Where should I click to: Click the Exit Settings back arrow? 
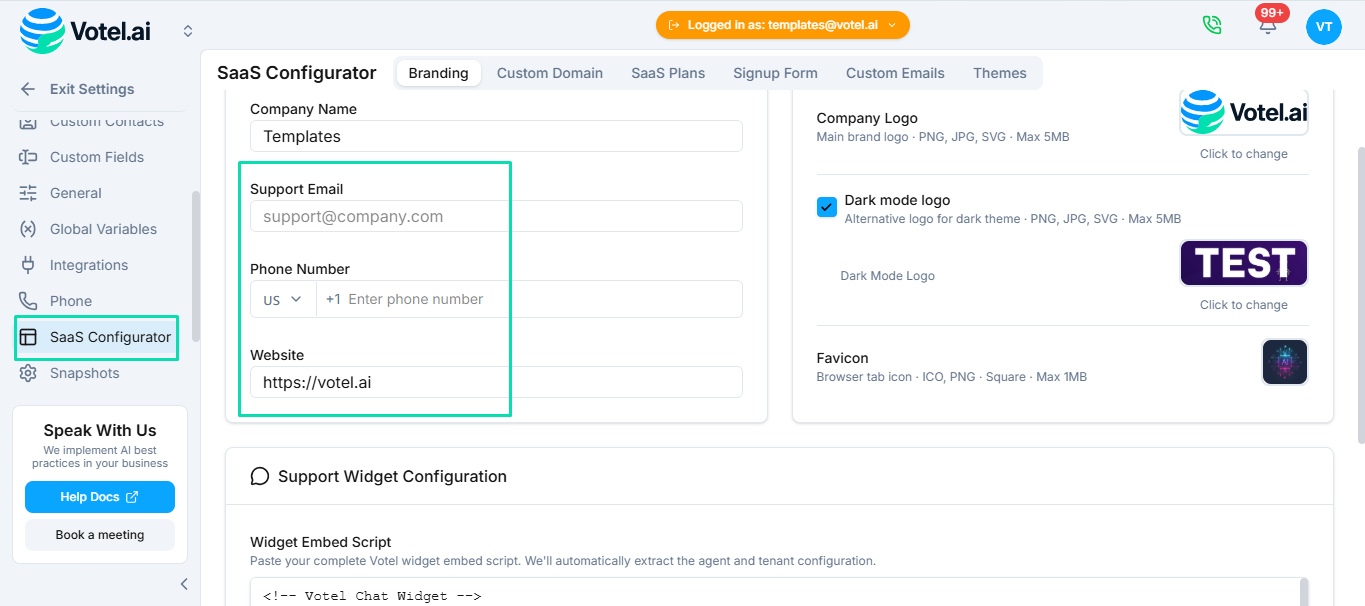pyautogui.click(x=28, y=89)
